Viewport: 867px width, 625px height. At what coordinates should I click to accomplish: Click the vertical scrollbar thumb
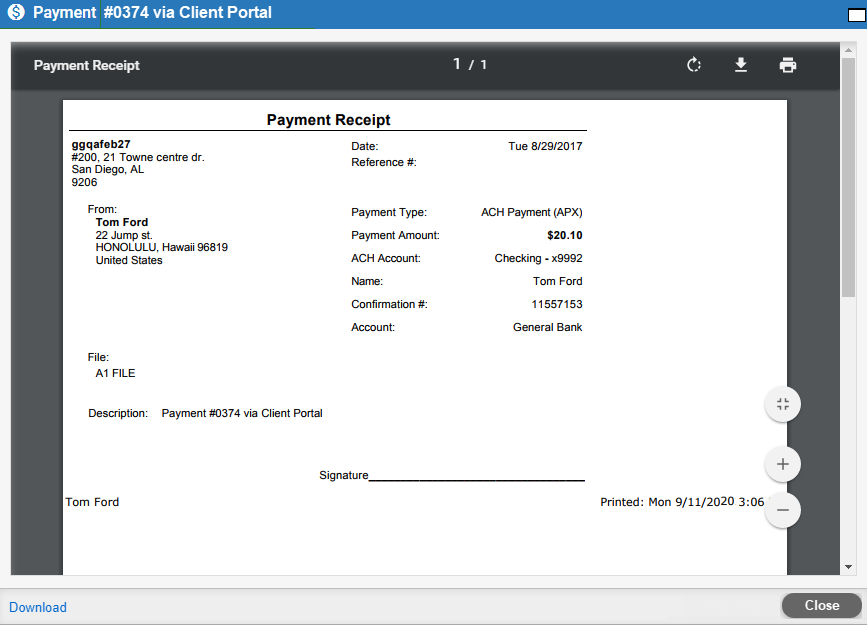[848, 177]
